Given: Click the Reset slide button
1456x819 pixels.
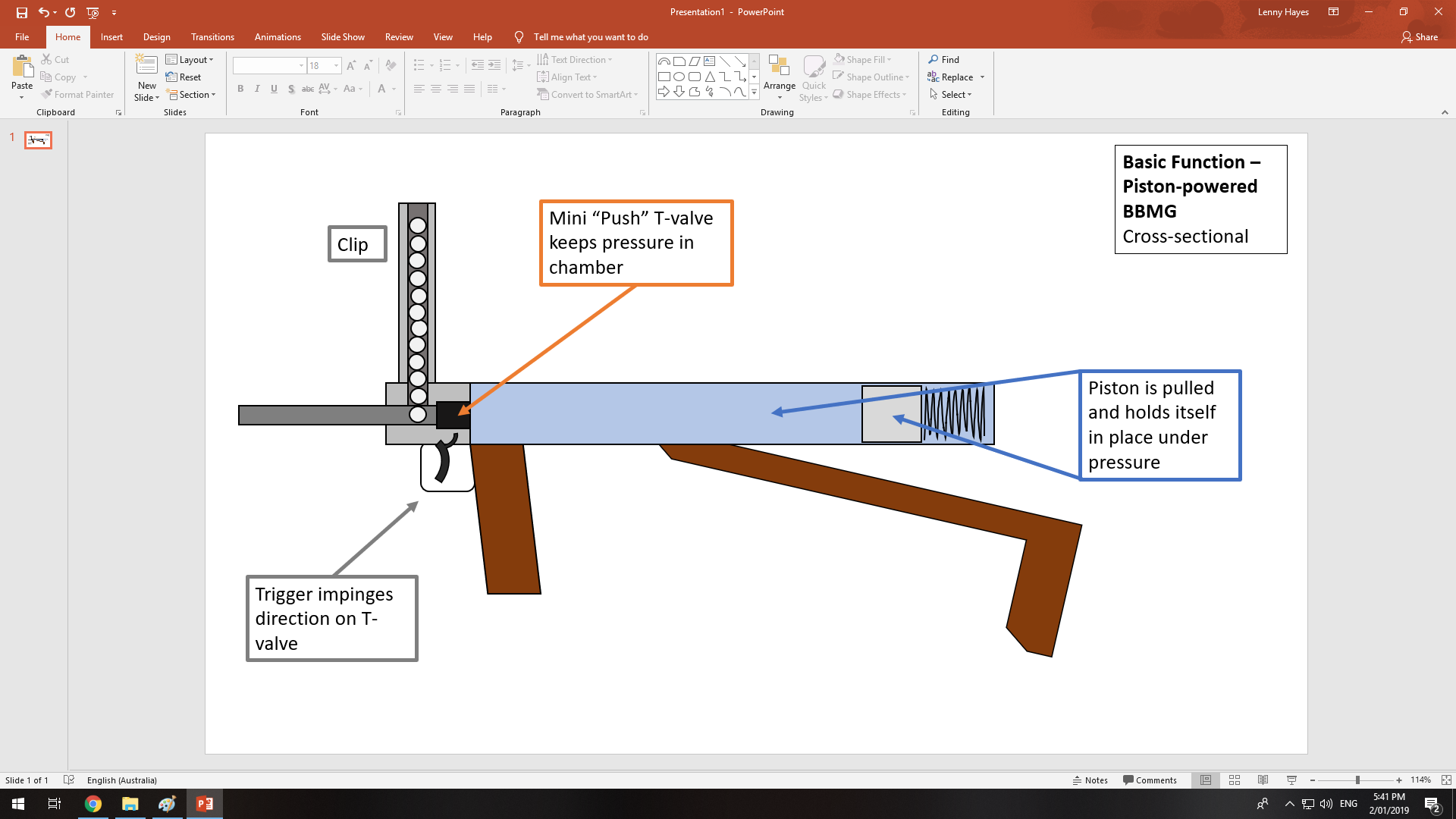Looking at the screenshot, I should coord(184,77).
